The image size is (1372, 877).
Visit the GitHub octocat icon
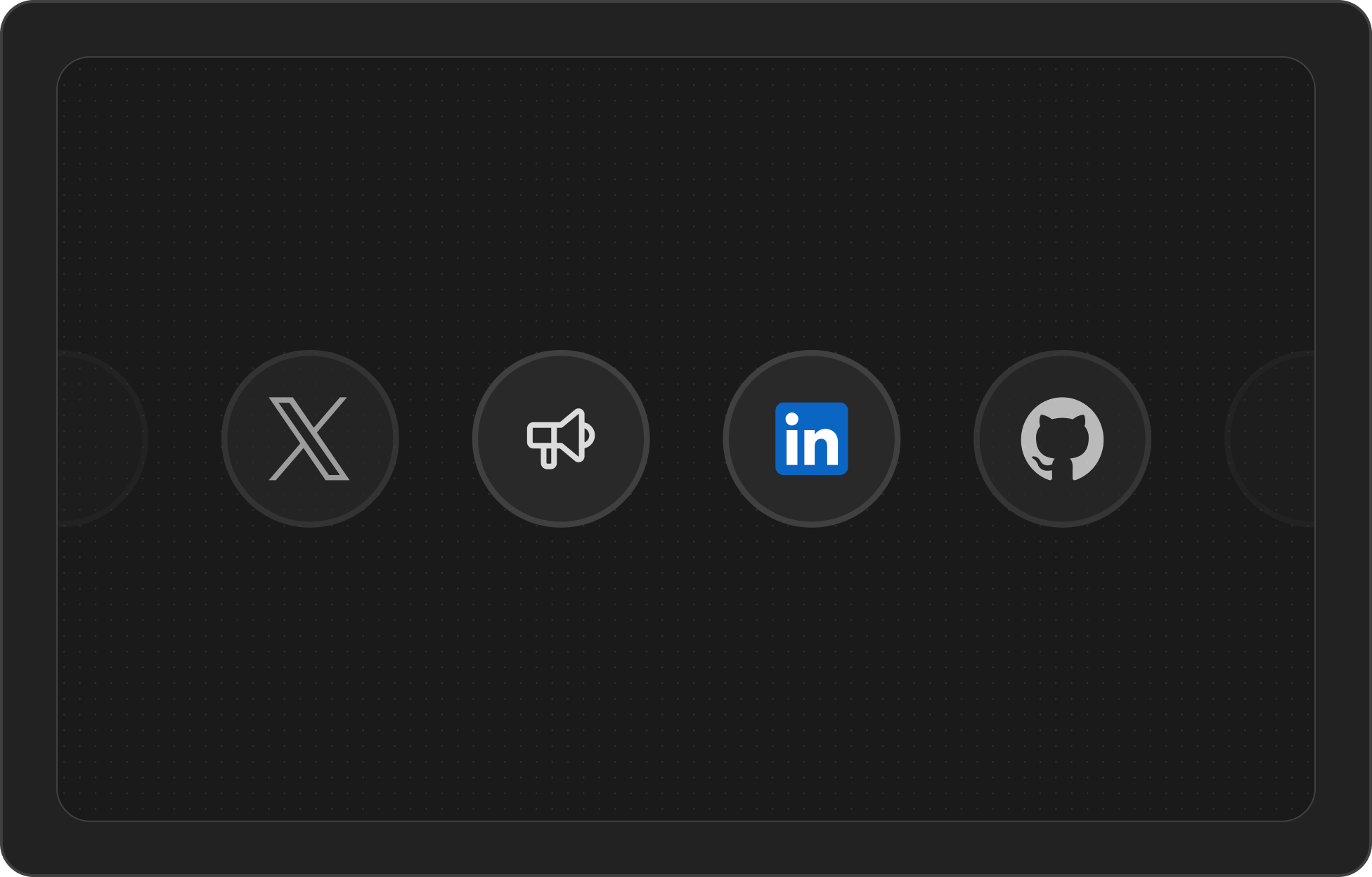tap(1062, 438)
